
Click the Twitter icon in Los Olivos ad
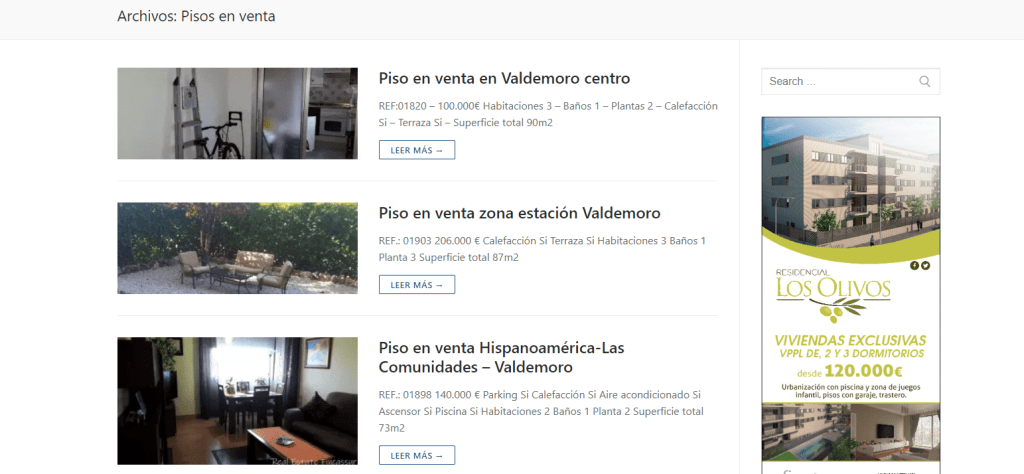click(x=925, y=265)
